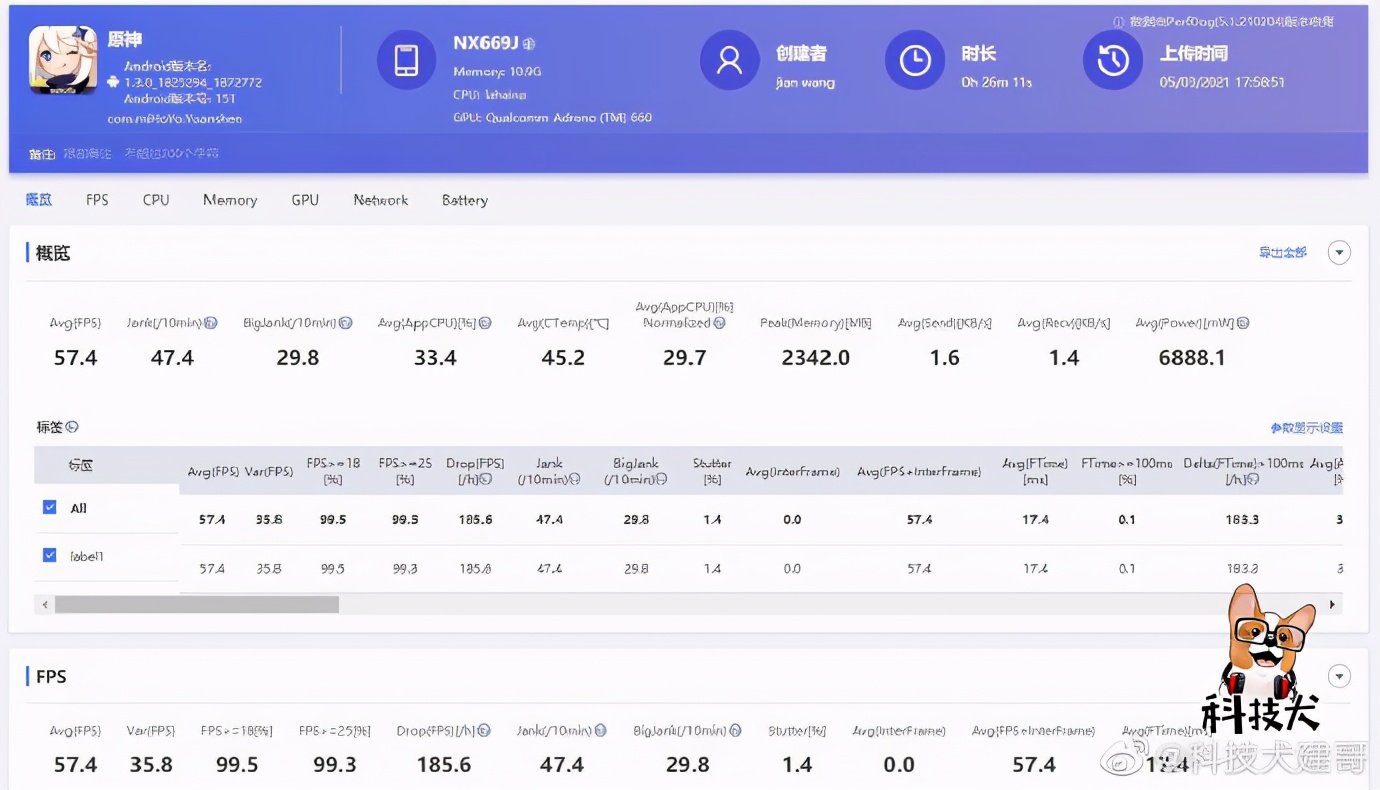This screenshot has width=1380, height=790.
Task: Click the 上传时间 upload history icon
Action: pos(1112,60)
